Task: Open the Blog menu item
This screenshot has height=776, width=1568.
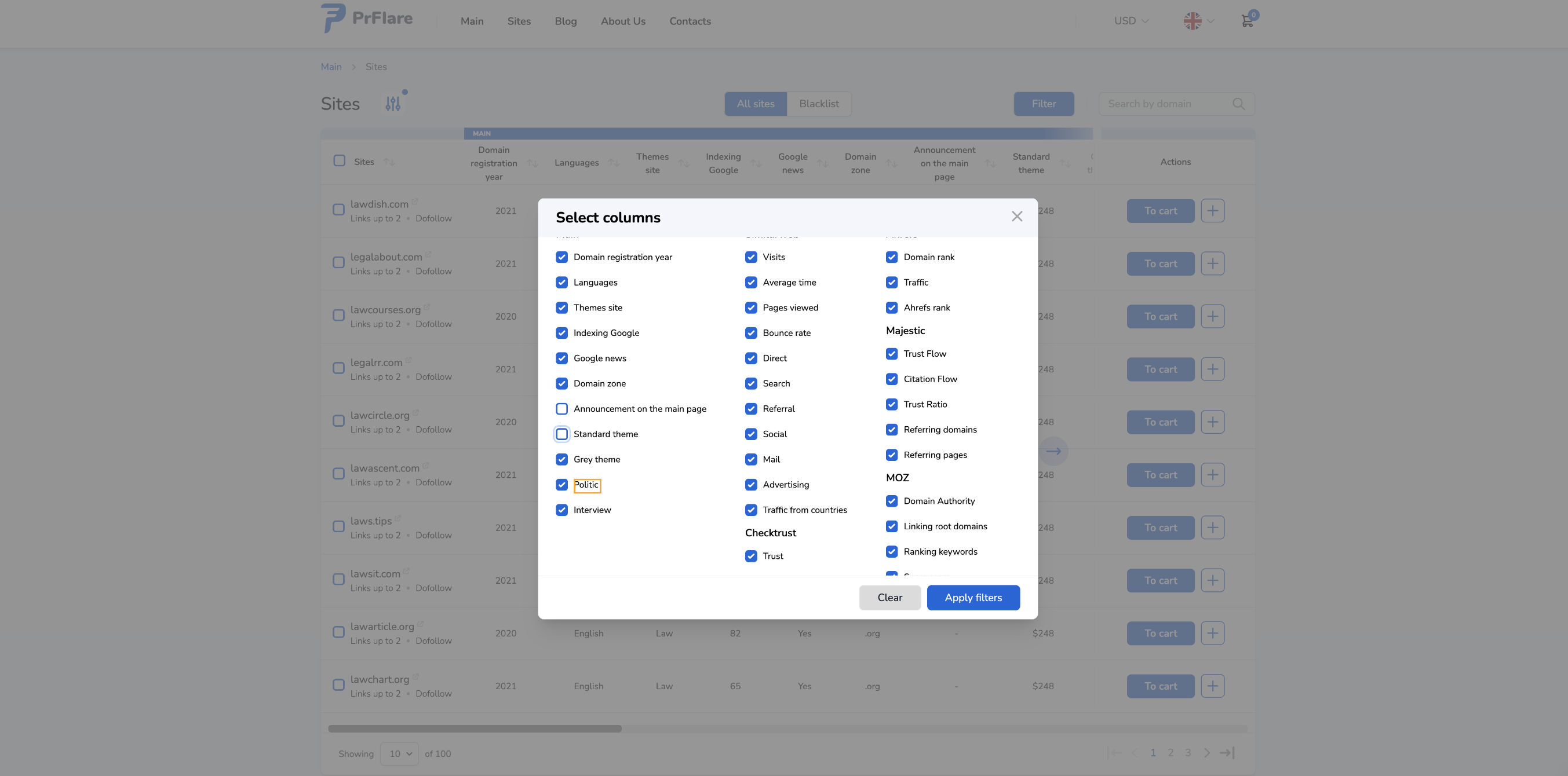Action: (x=566, y=21)
